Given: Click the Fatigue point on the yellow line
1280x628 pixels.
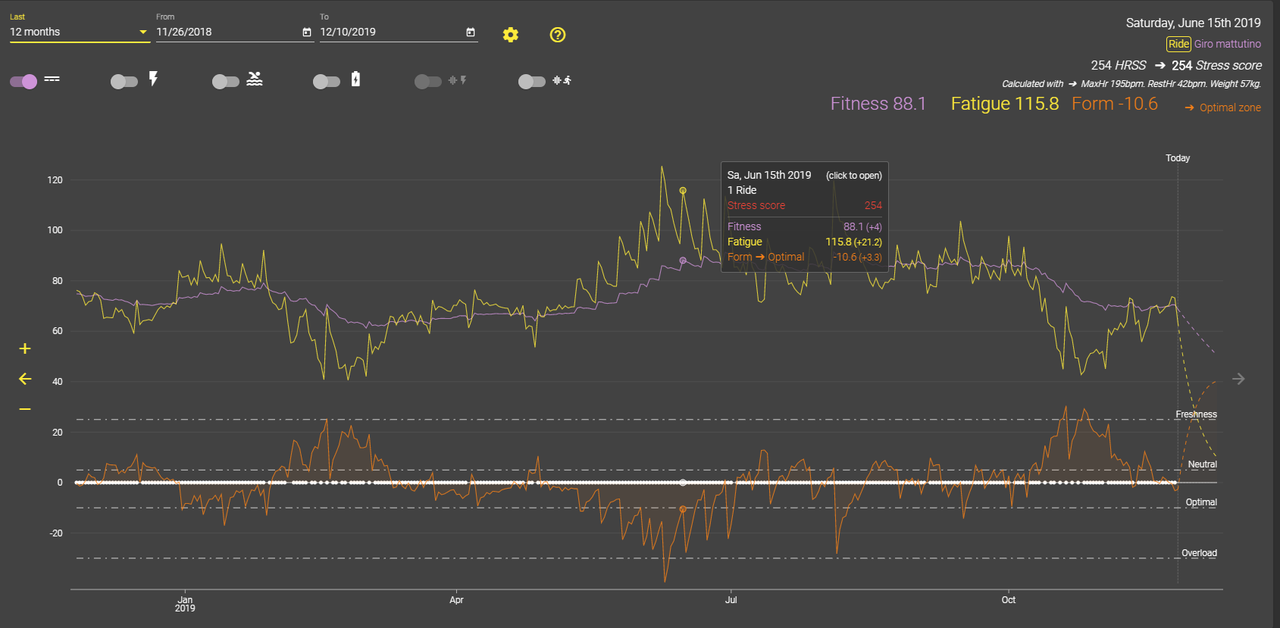Looking at the screenshot, I should point(683,190).
